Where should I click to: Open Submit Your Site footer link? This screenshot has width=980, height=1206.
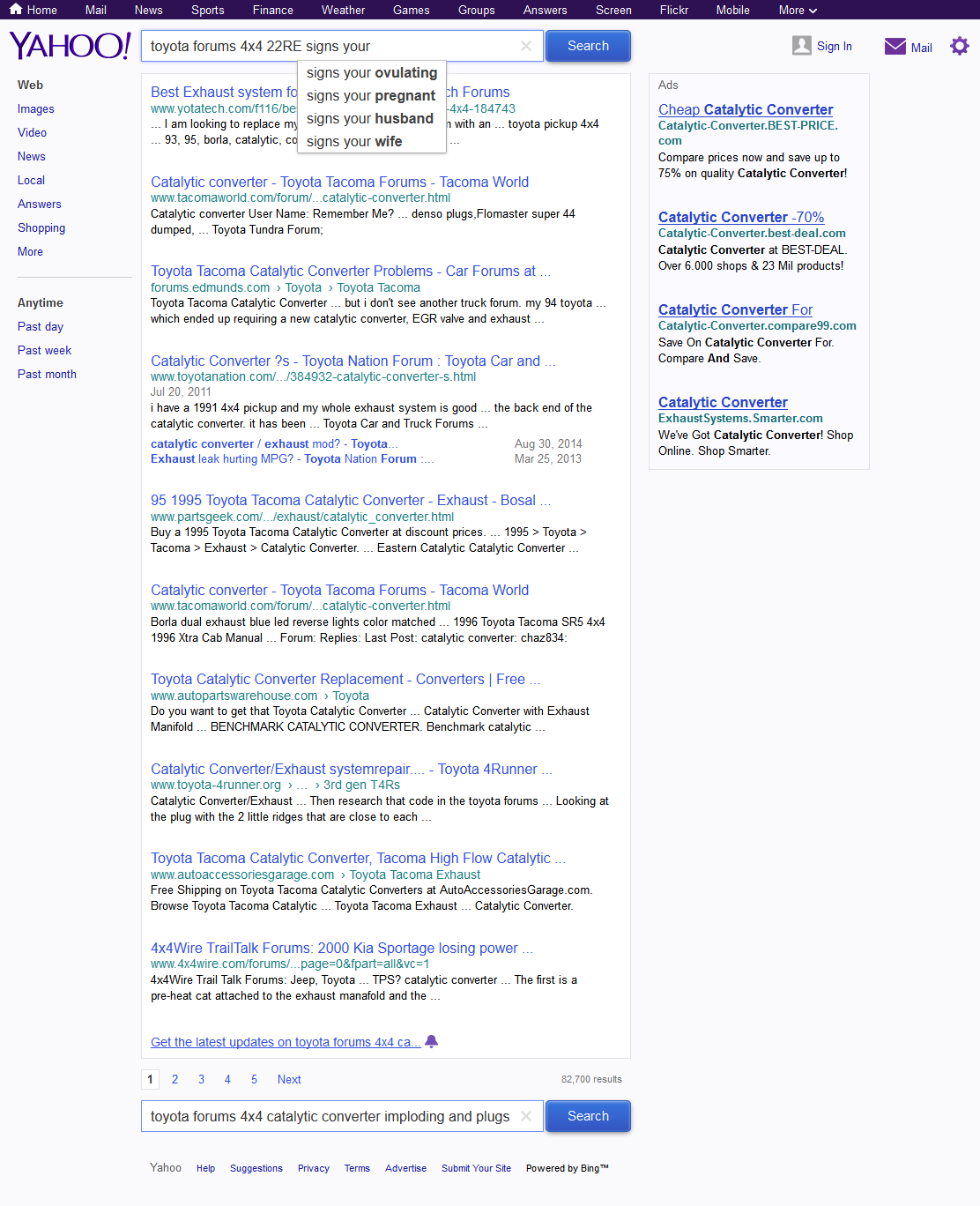click(476, 1168)
